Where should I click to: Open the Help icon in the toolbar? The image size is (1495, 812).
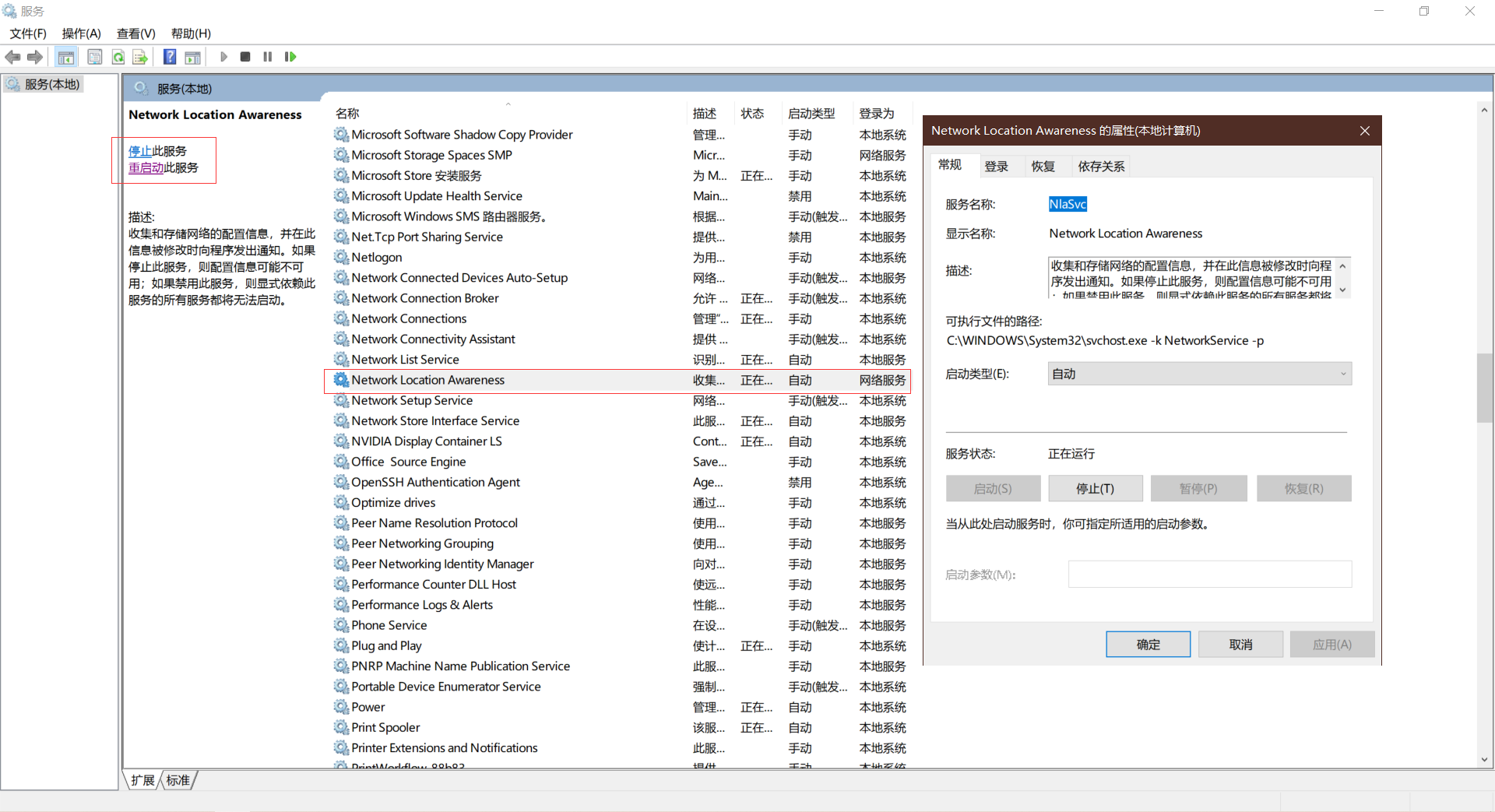point(170,56)
